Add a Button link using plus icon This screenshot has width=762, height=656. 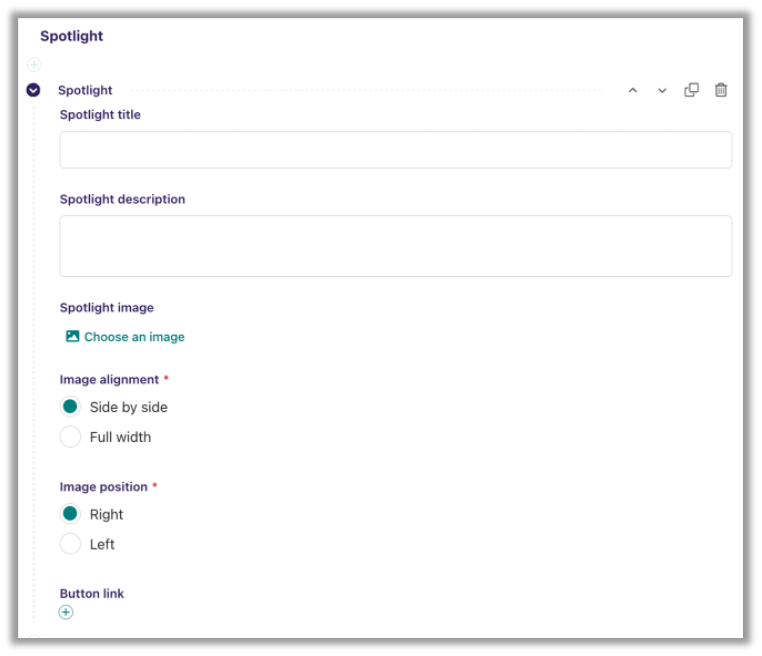click(66, 612)
